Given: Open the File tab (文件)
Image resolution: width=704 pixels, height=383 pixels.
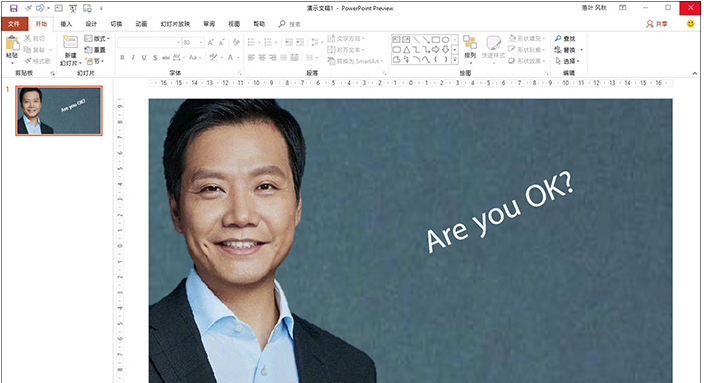Looking at the screenshot, I should click(14, 24).
